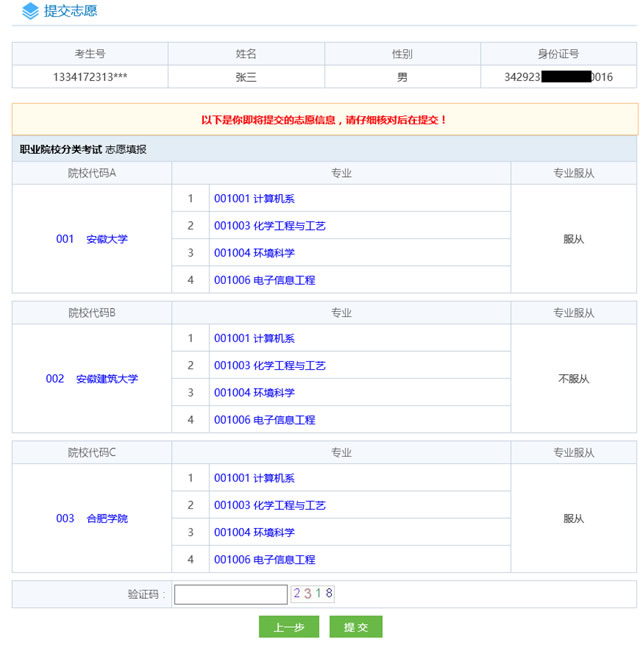
Task: Open the 001 安徽大学 school link
Action: 92,239
